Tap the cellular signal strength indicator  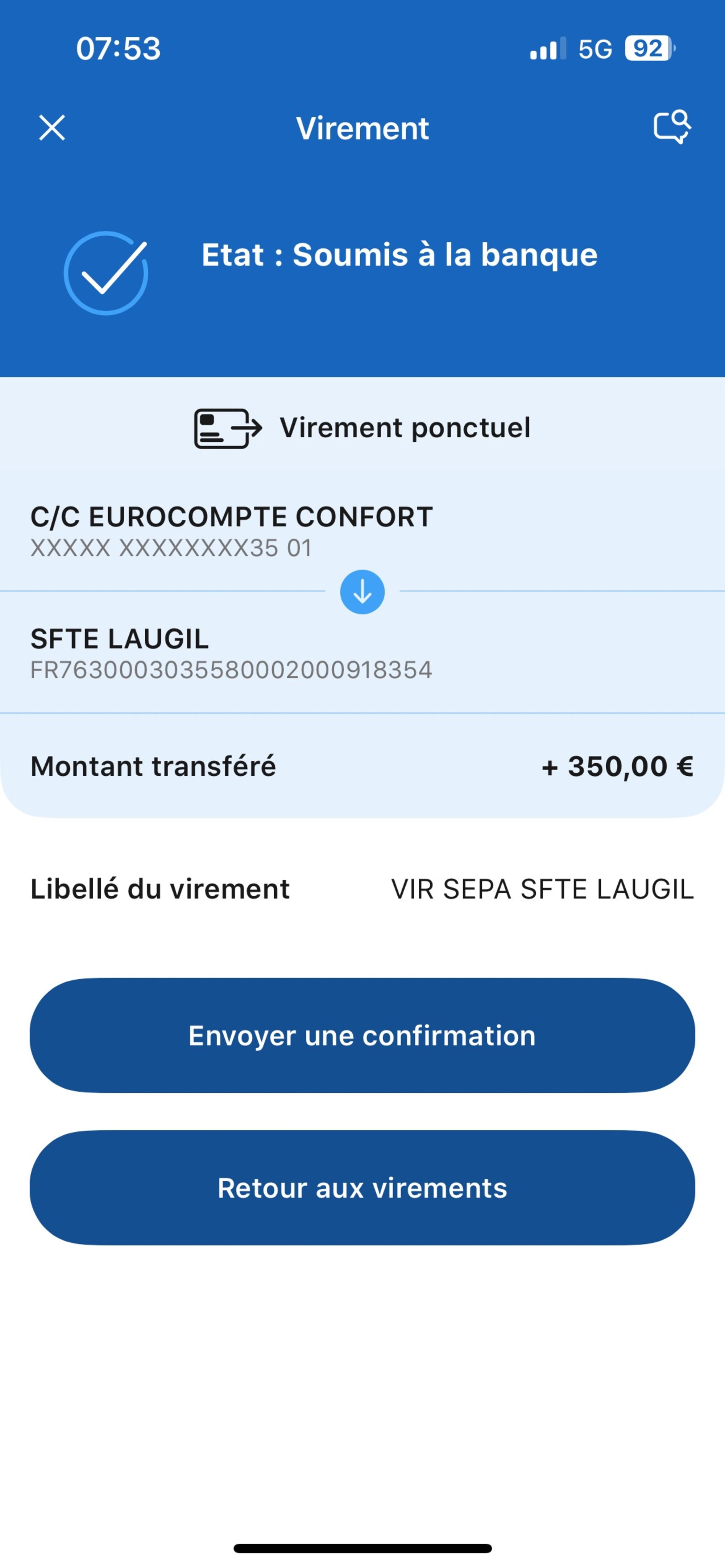coord(548,49)
